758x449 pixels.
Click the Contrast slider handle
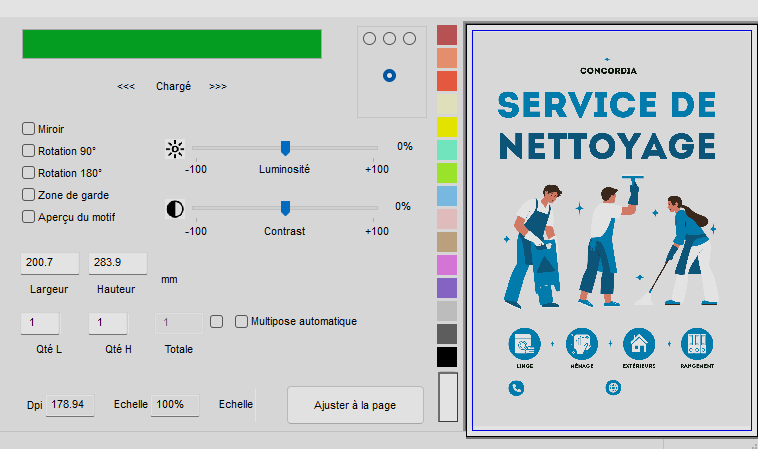285,208
